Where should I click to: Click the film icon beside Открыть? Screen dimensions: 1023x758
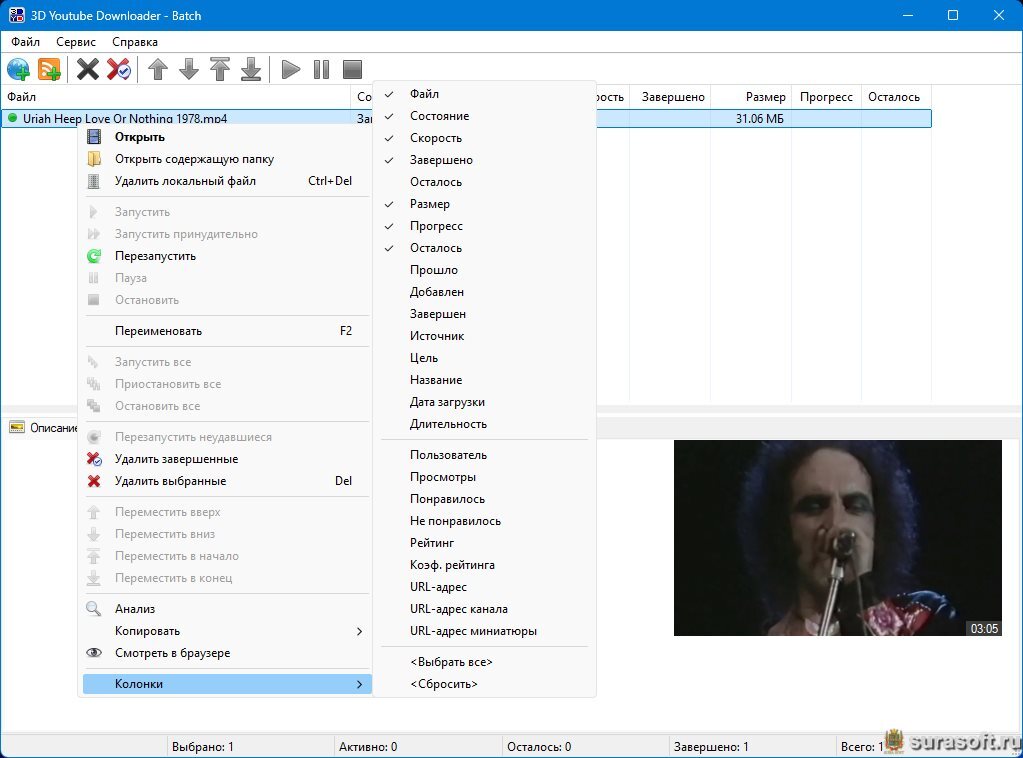pos(94,137)
